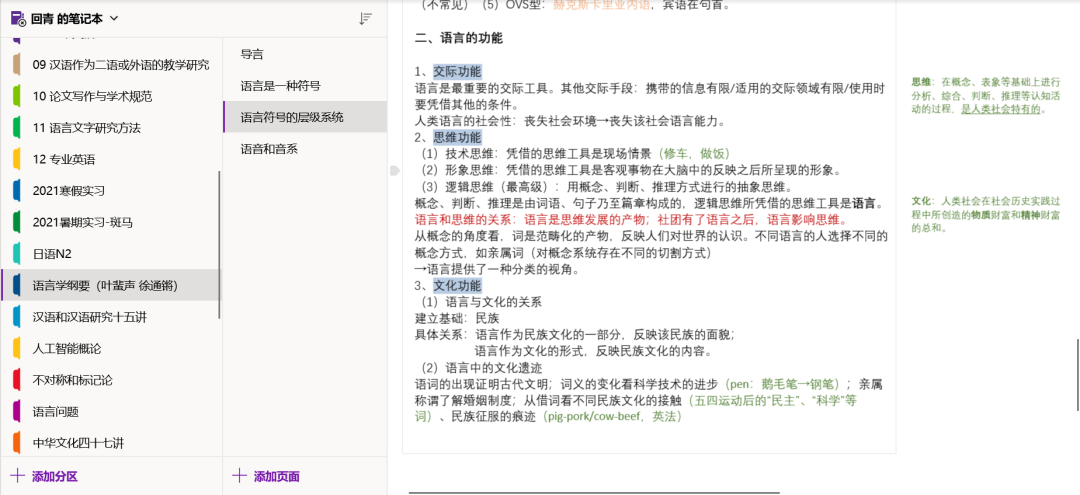Click the tan section icon for 09 汉语作为二语或外语的教学研究
The width and height of the screenshot is (1080, 495).
pos(17,65)
